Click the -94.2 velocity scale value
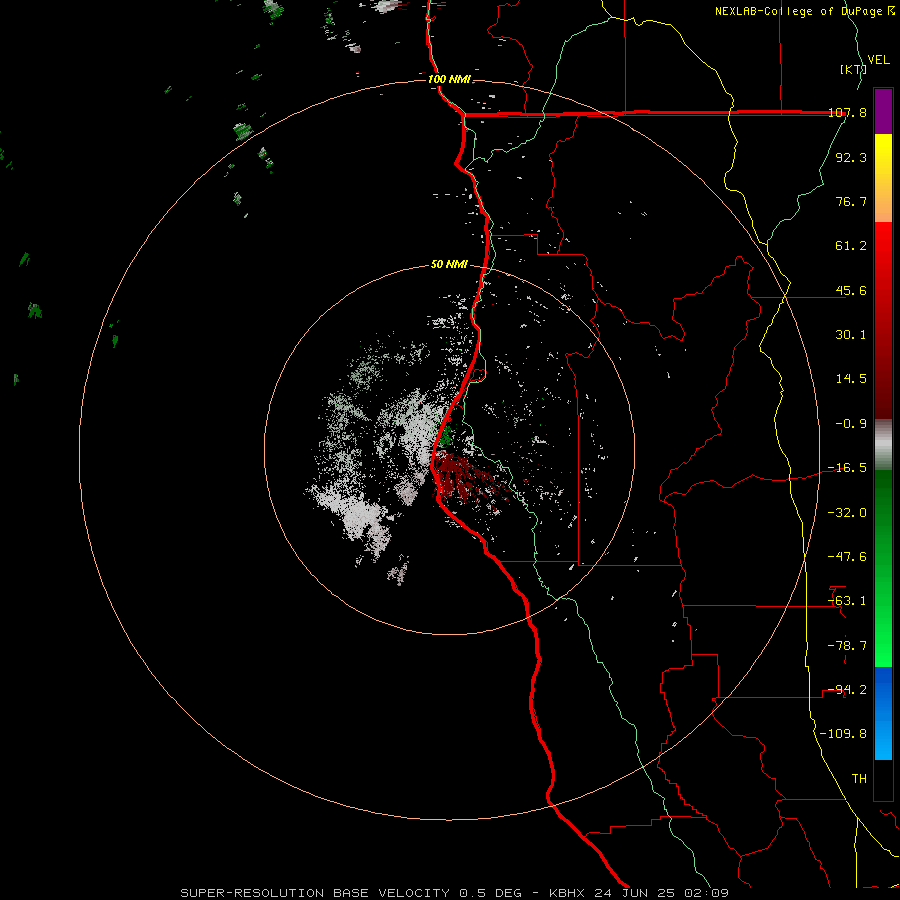900x900 pixels. point(847,690)
